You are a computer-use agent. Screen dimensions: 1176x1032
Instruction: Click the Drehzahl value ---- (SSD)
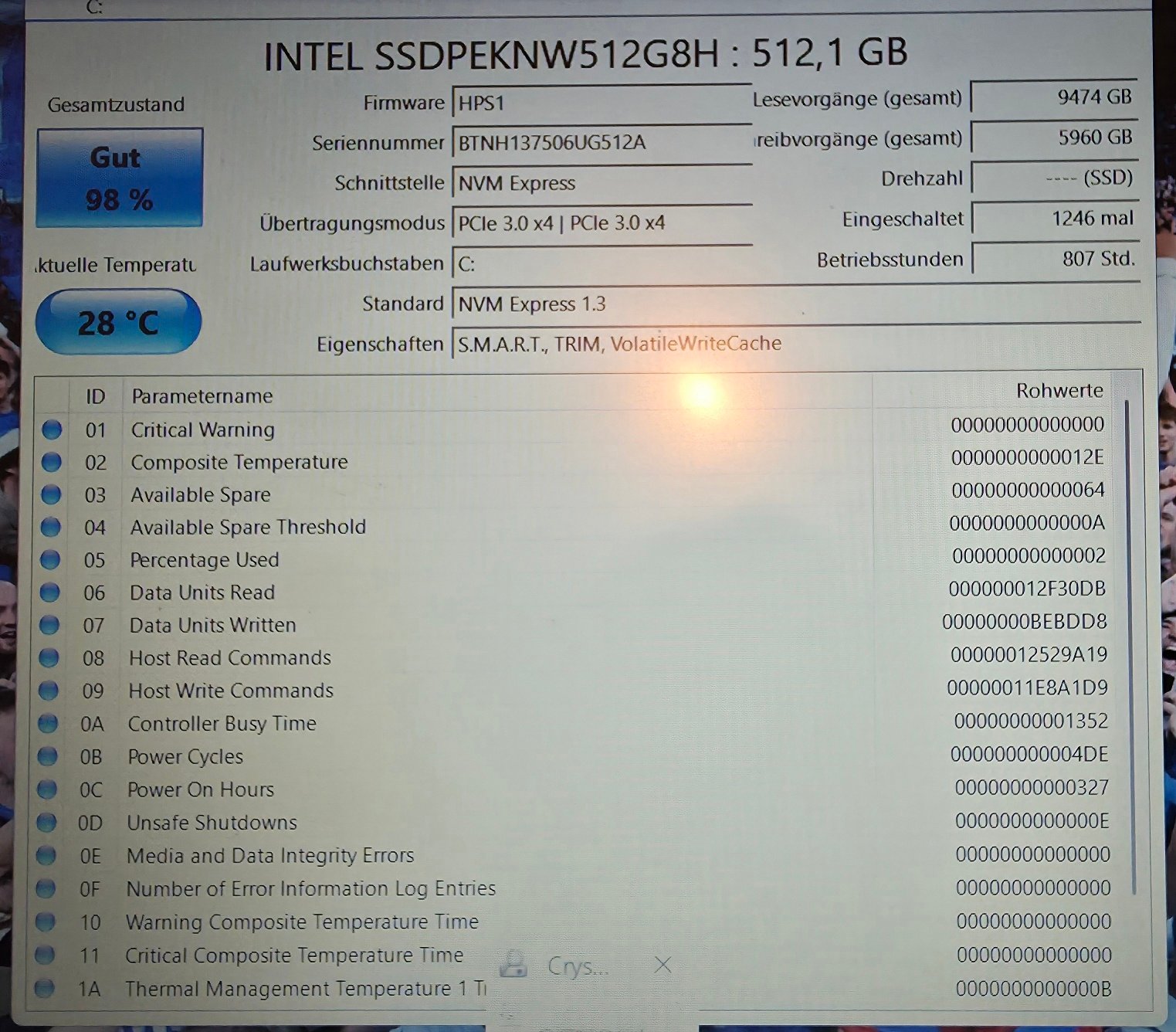point(1054,178)
